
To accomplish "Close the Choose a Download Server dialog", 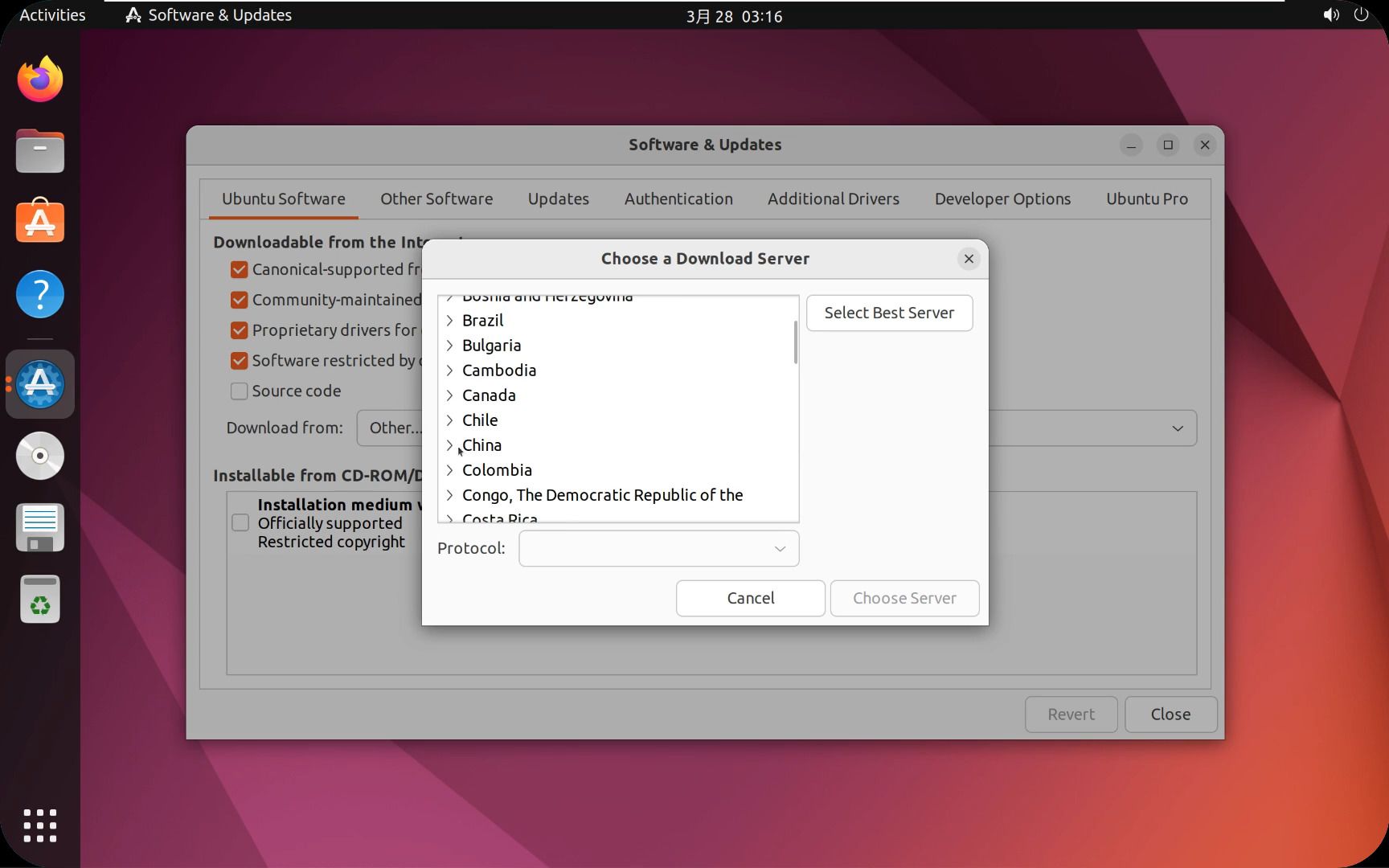I will 969,259.
